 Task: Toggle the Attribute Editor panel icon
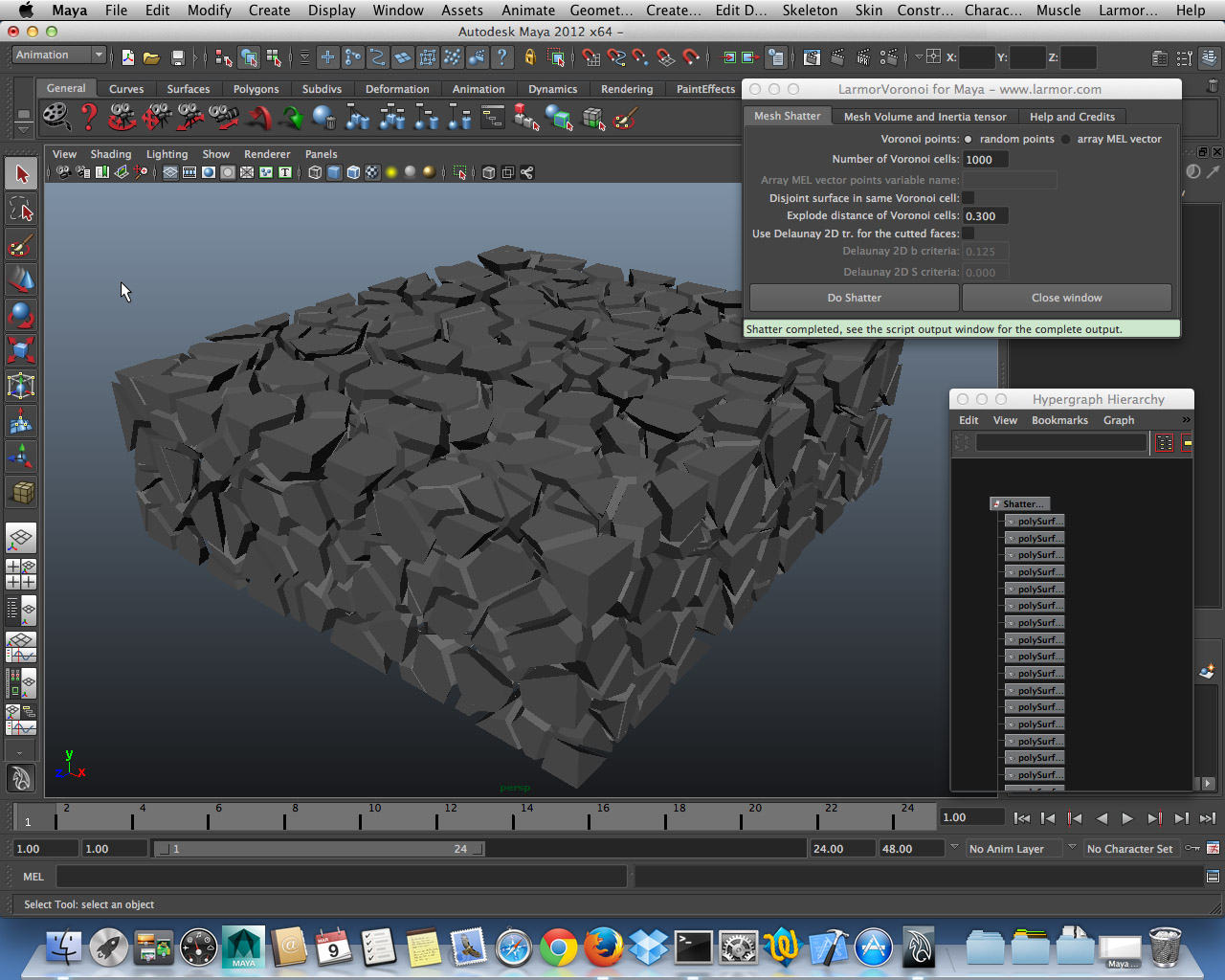(1159, 58)
